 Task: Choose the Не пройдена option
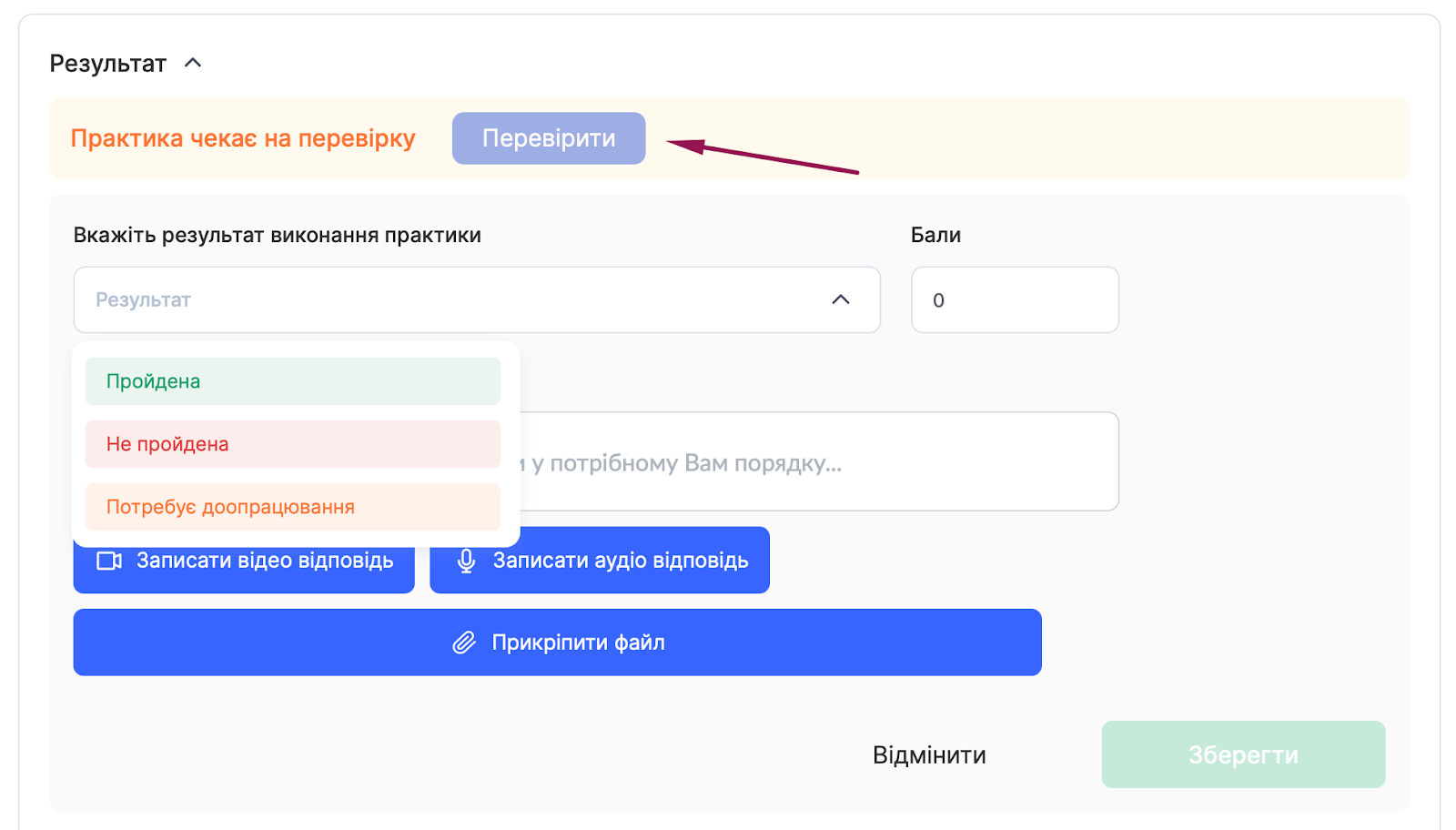[x=292, y=444]
